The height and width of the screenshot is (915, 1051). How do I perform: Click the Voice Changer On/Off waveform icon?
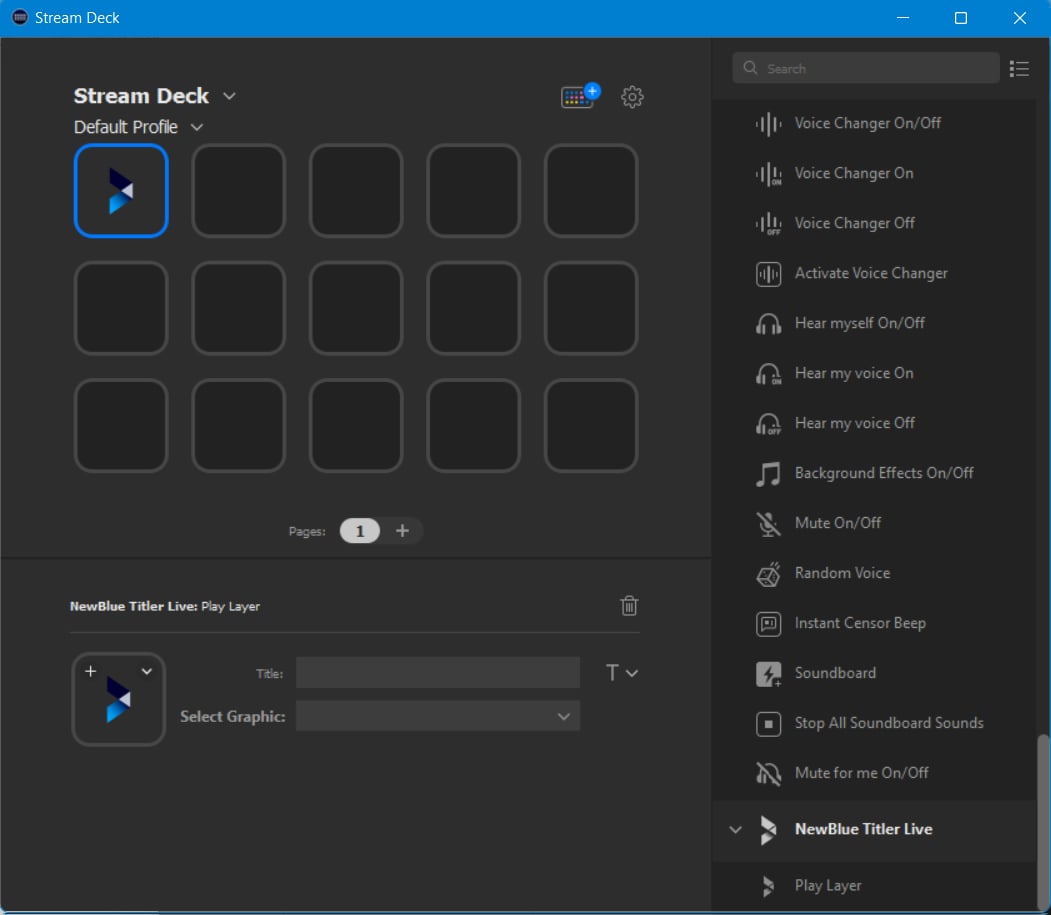coord(768,123)
